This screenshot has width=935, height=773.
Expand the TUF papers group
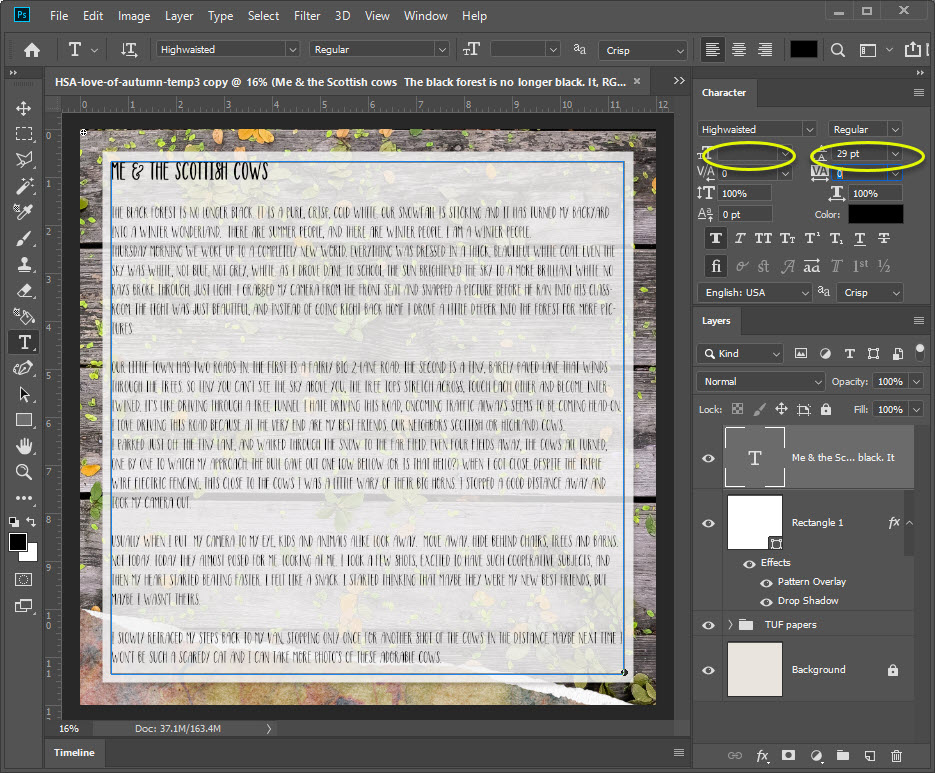click(730, 625)
